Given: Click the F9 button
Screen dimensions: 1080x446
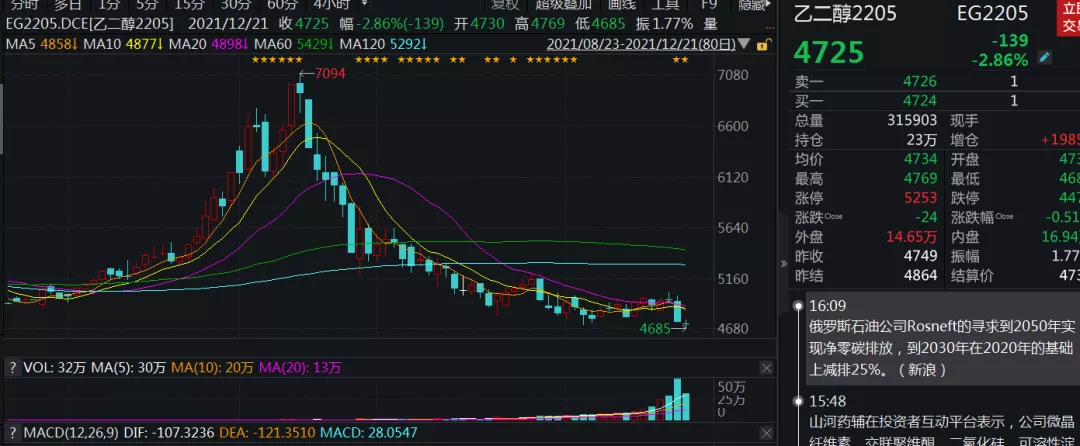Looking at the screenshot, I should [709, 5].
